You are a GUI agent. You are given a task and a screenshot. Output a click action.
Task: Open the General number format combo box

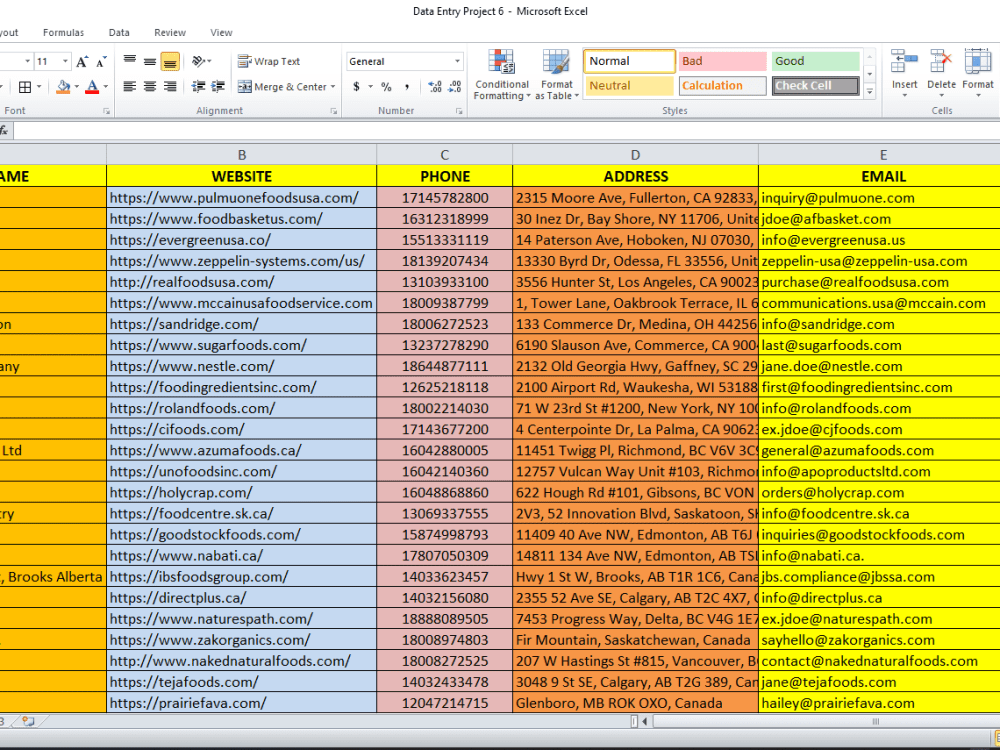click(404, 61)
